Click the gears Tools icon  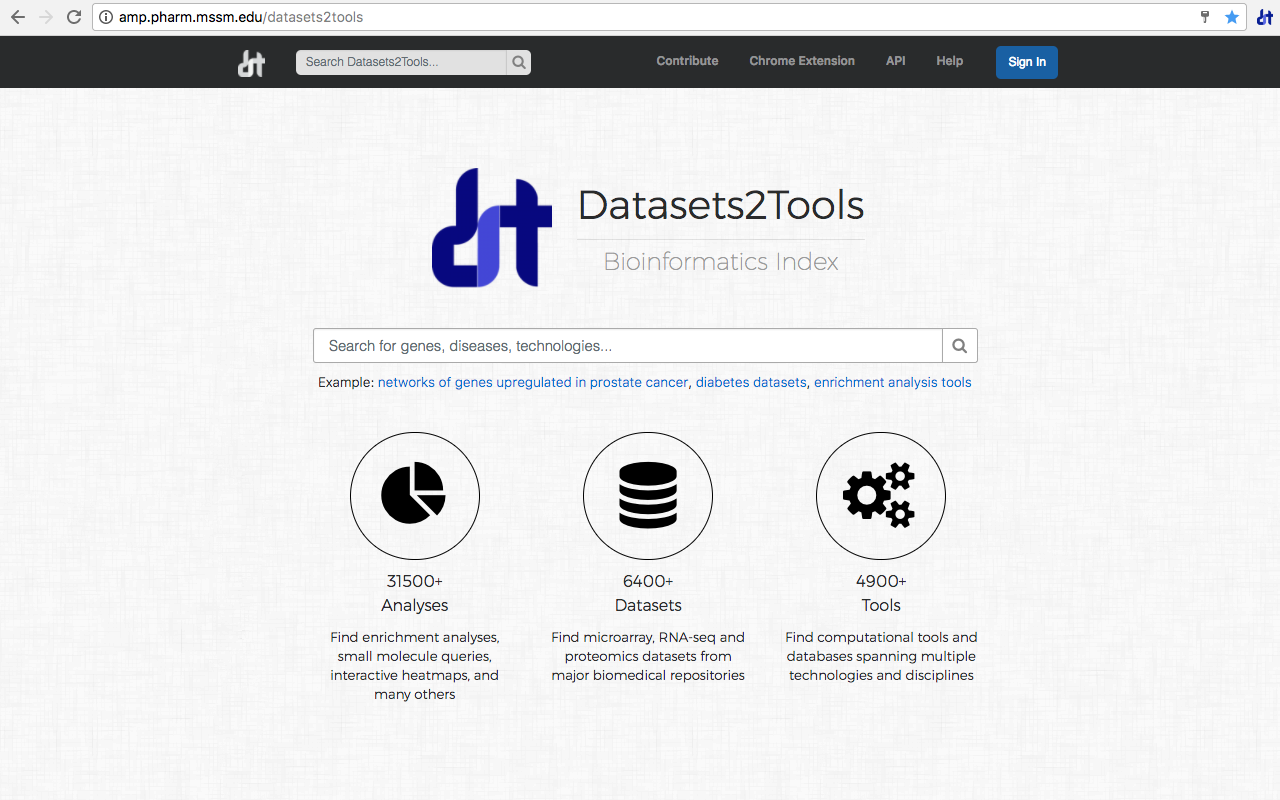point(881,497)
